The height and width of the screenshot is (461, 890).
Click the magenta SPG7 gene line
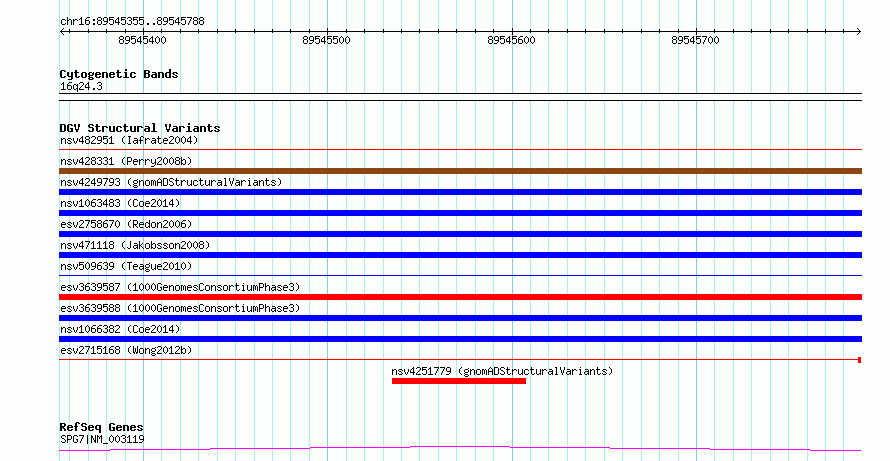click(x=460, y=449)
